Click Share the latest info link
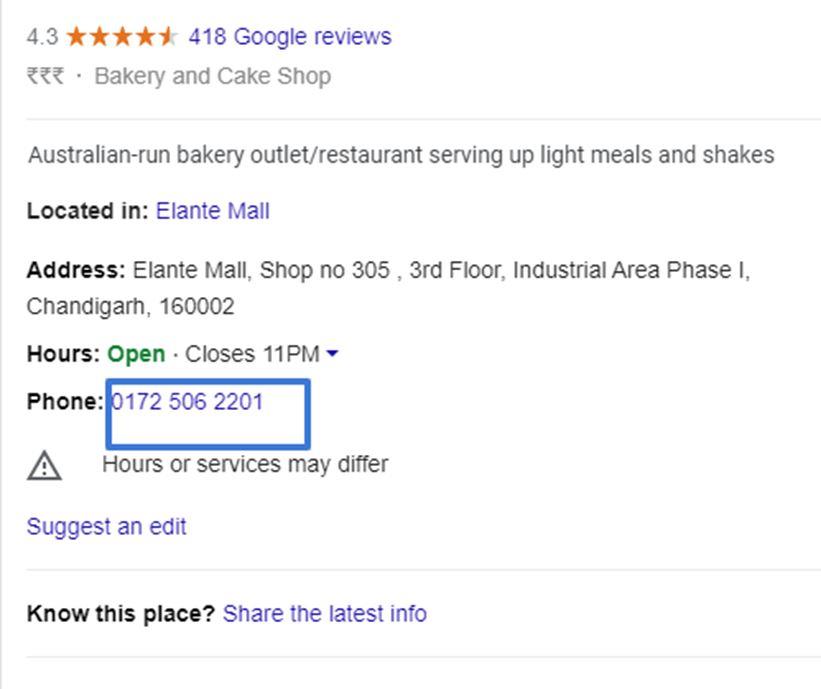Image resolution: width=821 pixels, height=689 pixels. coord(325,613)
